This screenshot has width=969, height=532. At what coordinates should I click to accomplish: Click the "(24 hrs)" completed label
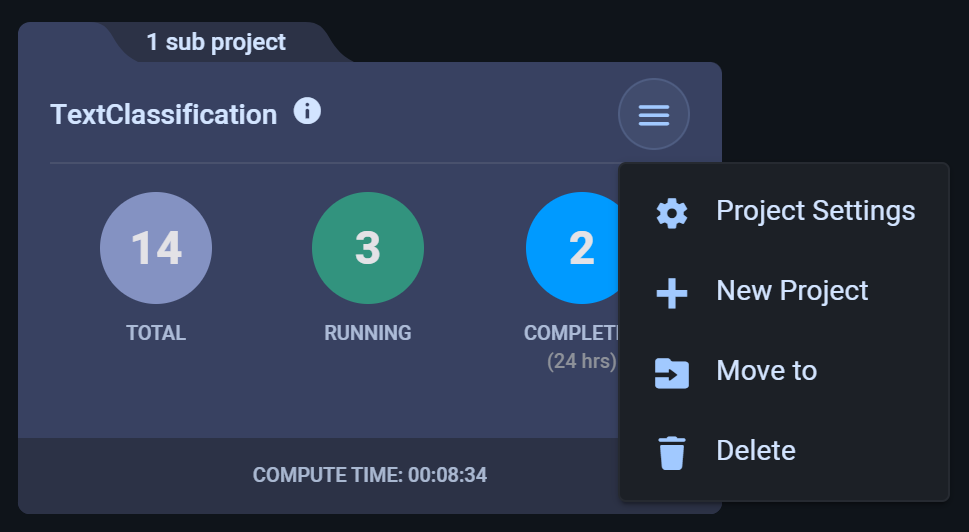click(x=581, y=361)
